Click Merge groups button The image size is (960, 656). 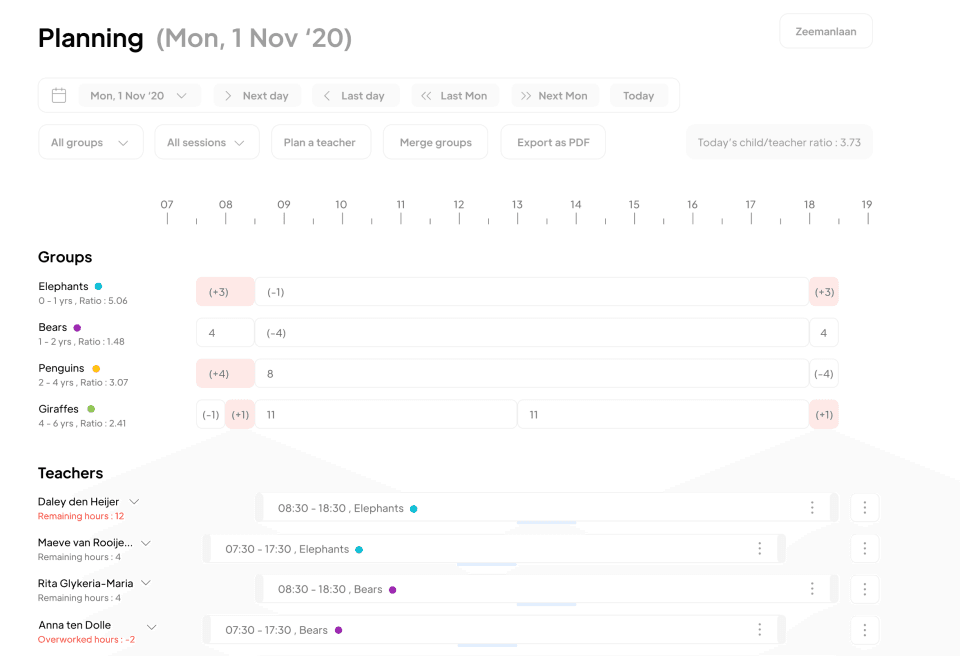tap(435, 142)
